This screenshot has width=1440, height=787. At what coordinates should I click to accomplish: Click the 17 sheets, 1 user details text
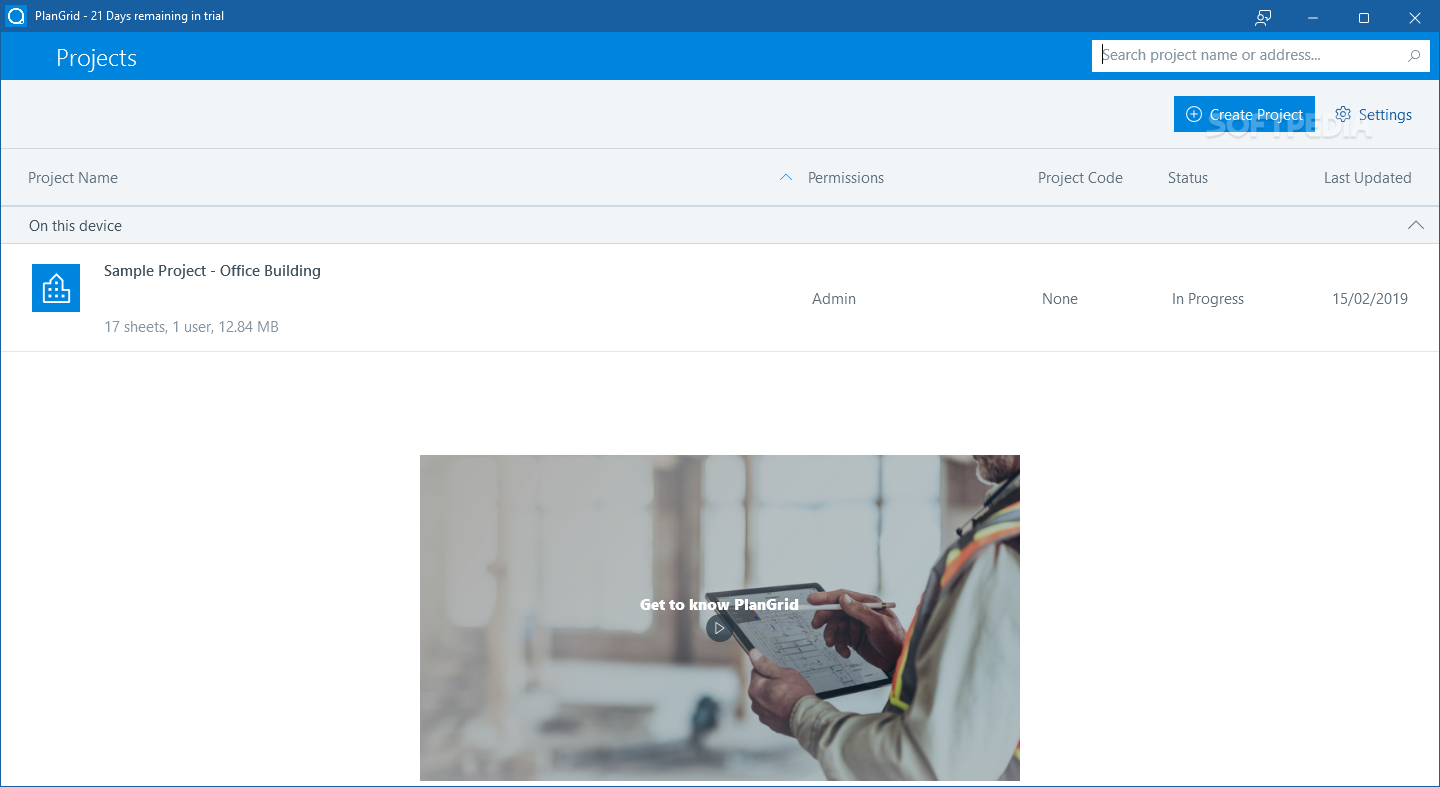click(x=191, y=327)
